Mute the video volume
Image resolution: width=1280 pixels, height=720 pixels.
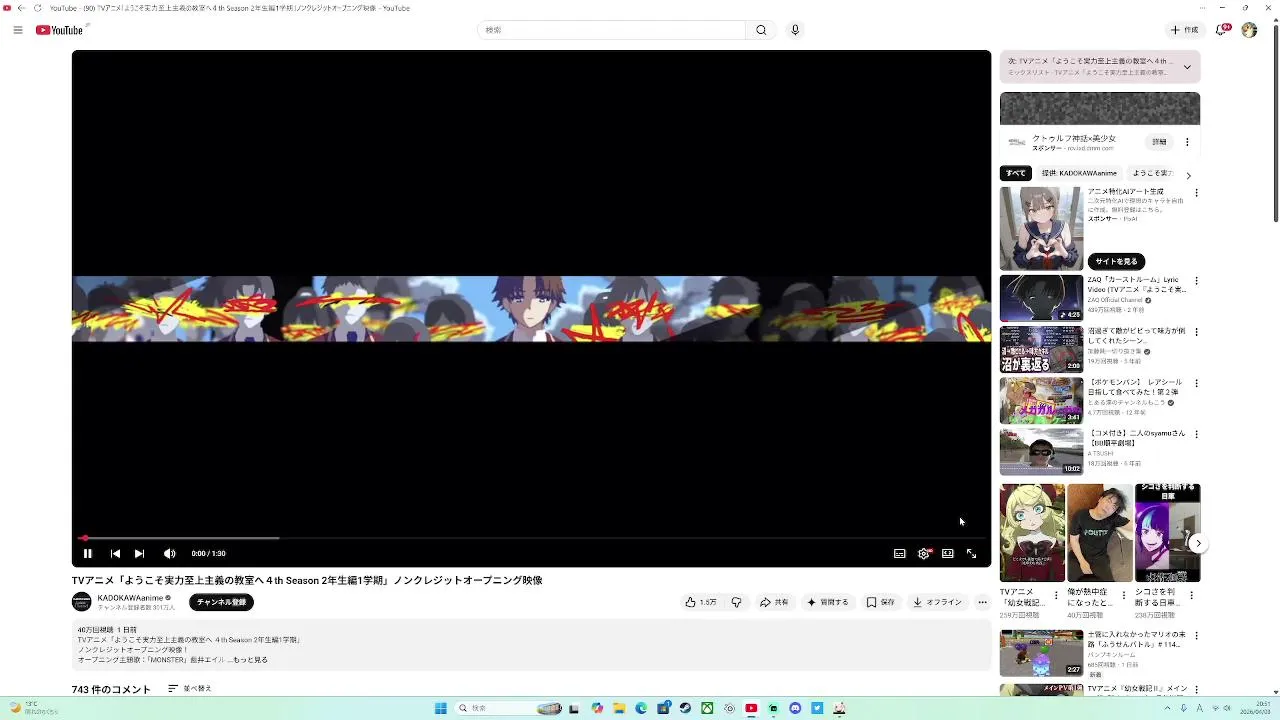pyautogui.click(x=170, y=553)
